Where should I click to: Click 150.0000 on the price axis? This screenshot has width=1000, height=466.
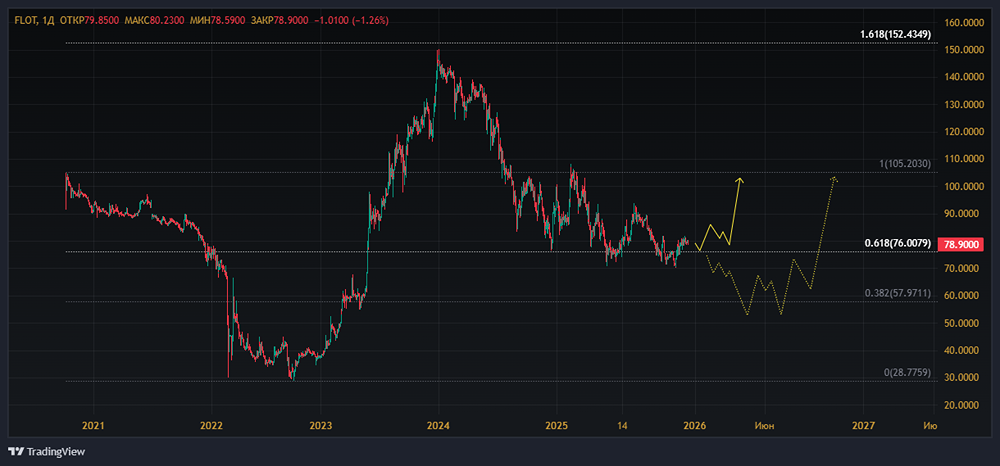pyautogui.click(x=964, y=50)
